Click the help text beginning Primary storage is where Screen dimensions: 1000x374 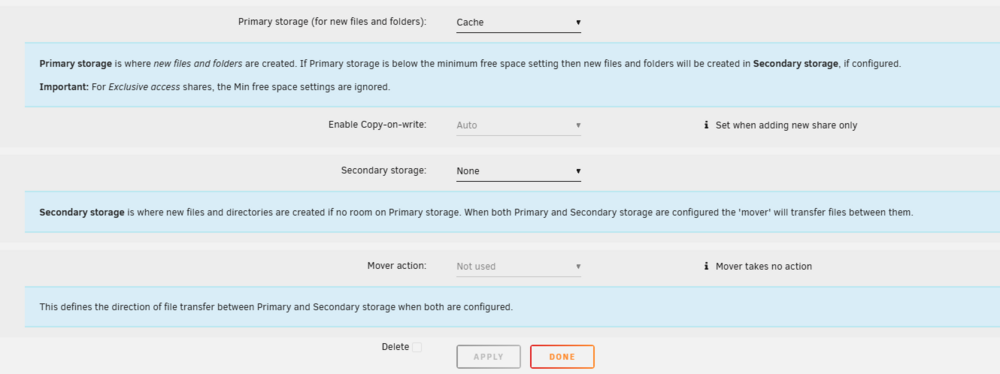(x=471, y=64)
